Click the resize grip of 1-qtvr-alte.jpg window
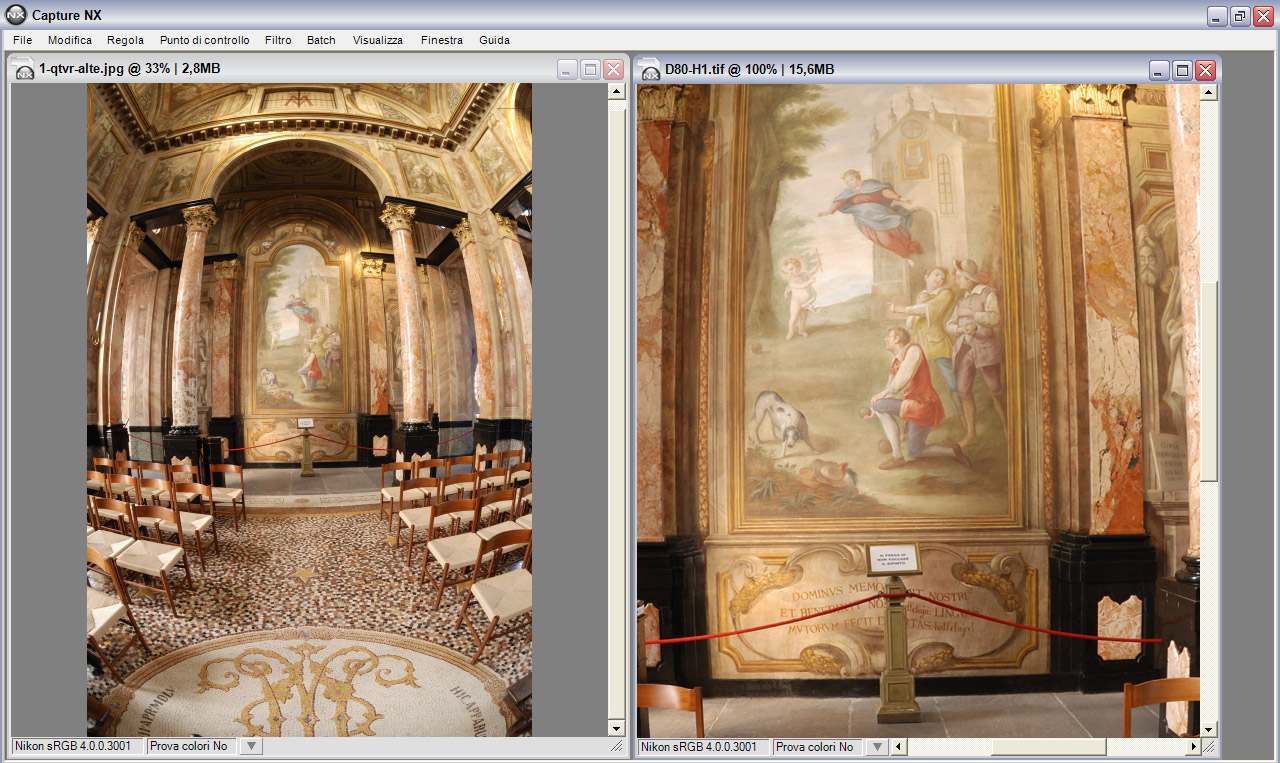This screenshot has height=763, width=1280. [617, 746]
